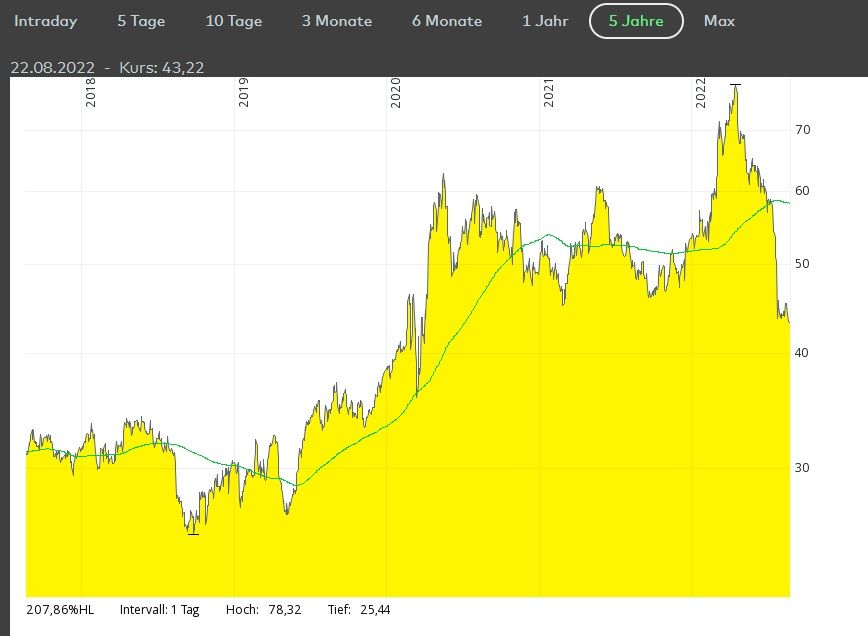This screenshot has width=868, height=636.
Task: Show the 6 Monate chart range
Action: [x=447, y=21]
